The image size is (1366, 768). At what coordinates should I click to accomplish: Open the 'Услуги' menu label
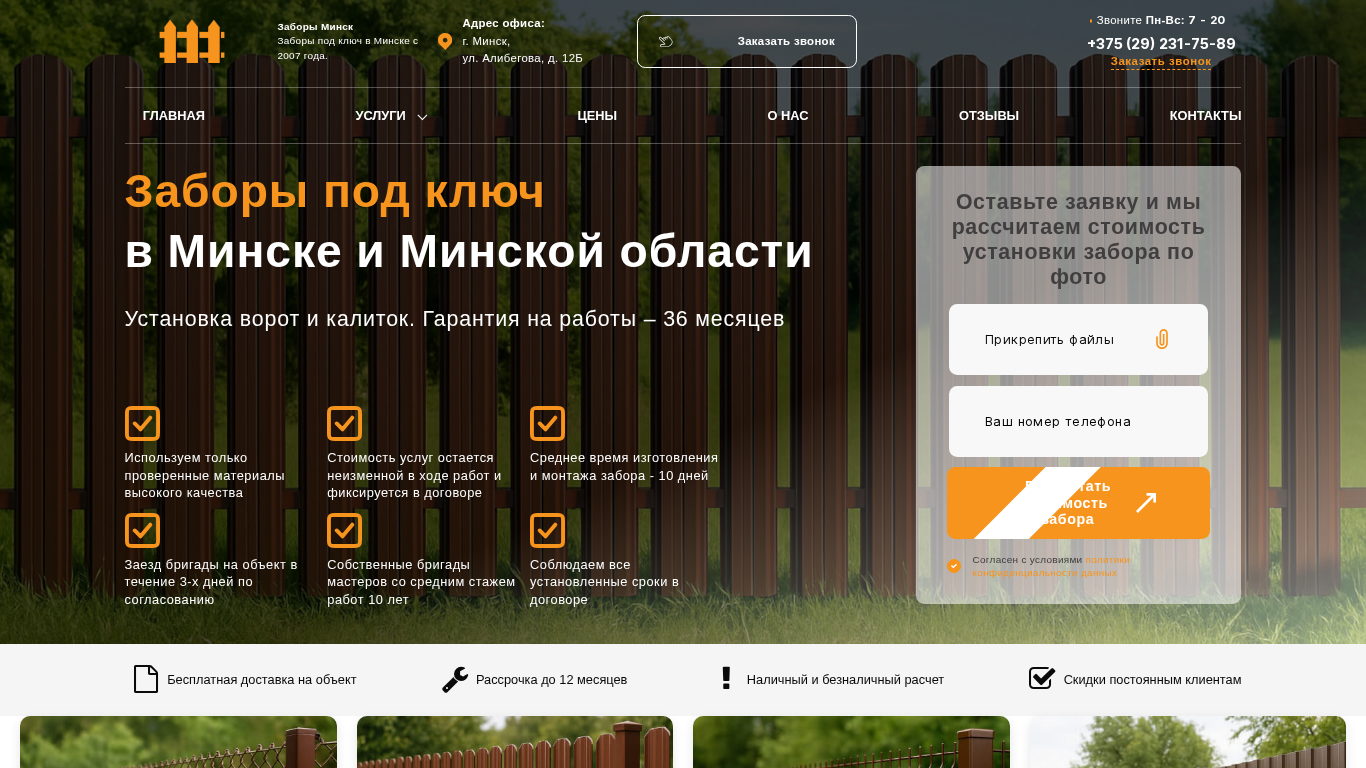pos(380,116)
